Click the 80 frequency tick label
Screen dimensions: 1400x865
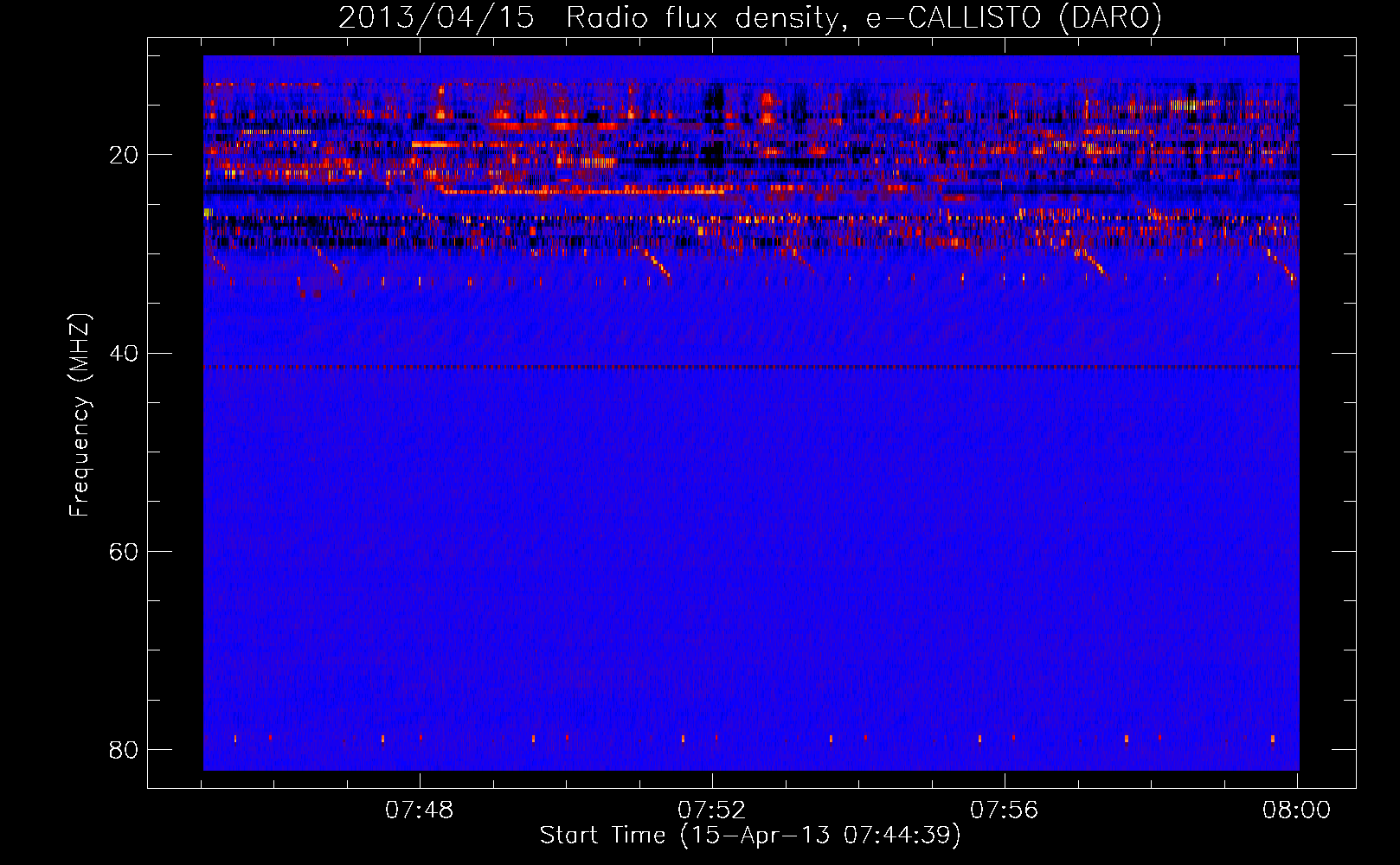click(123, 750)
